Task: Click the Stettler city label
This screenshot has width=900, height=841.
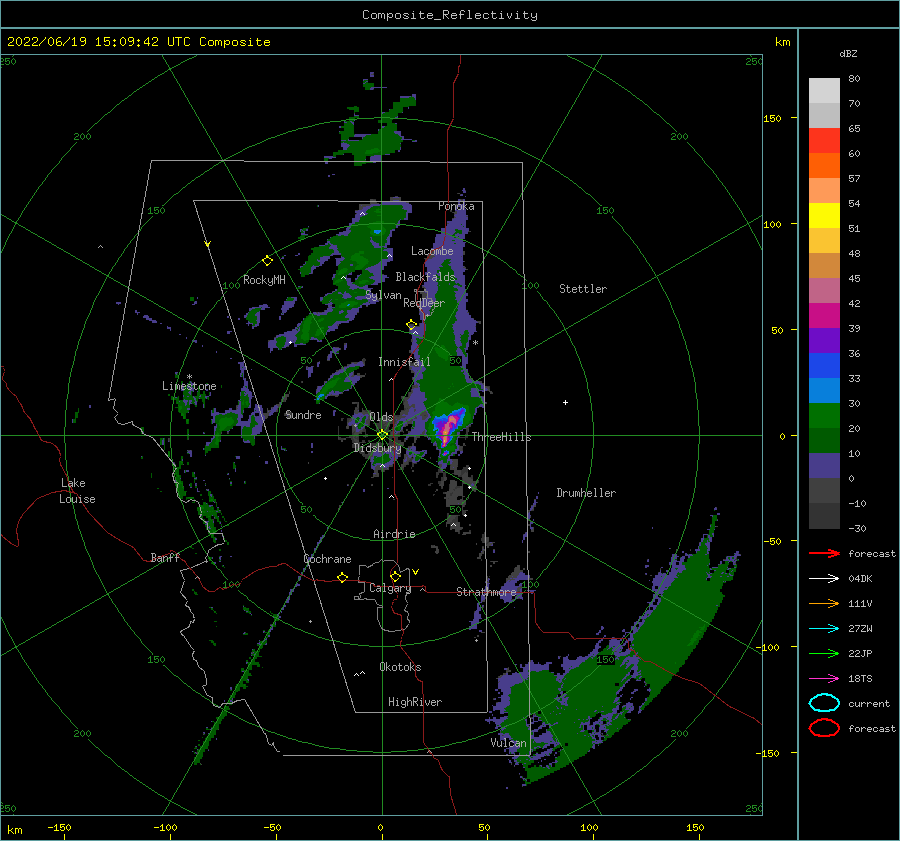Action: pyautogui.click(x=583, y=289)
